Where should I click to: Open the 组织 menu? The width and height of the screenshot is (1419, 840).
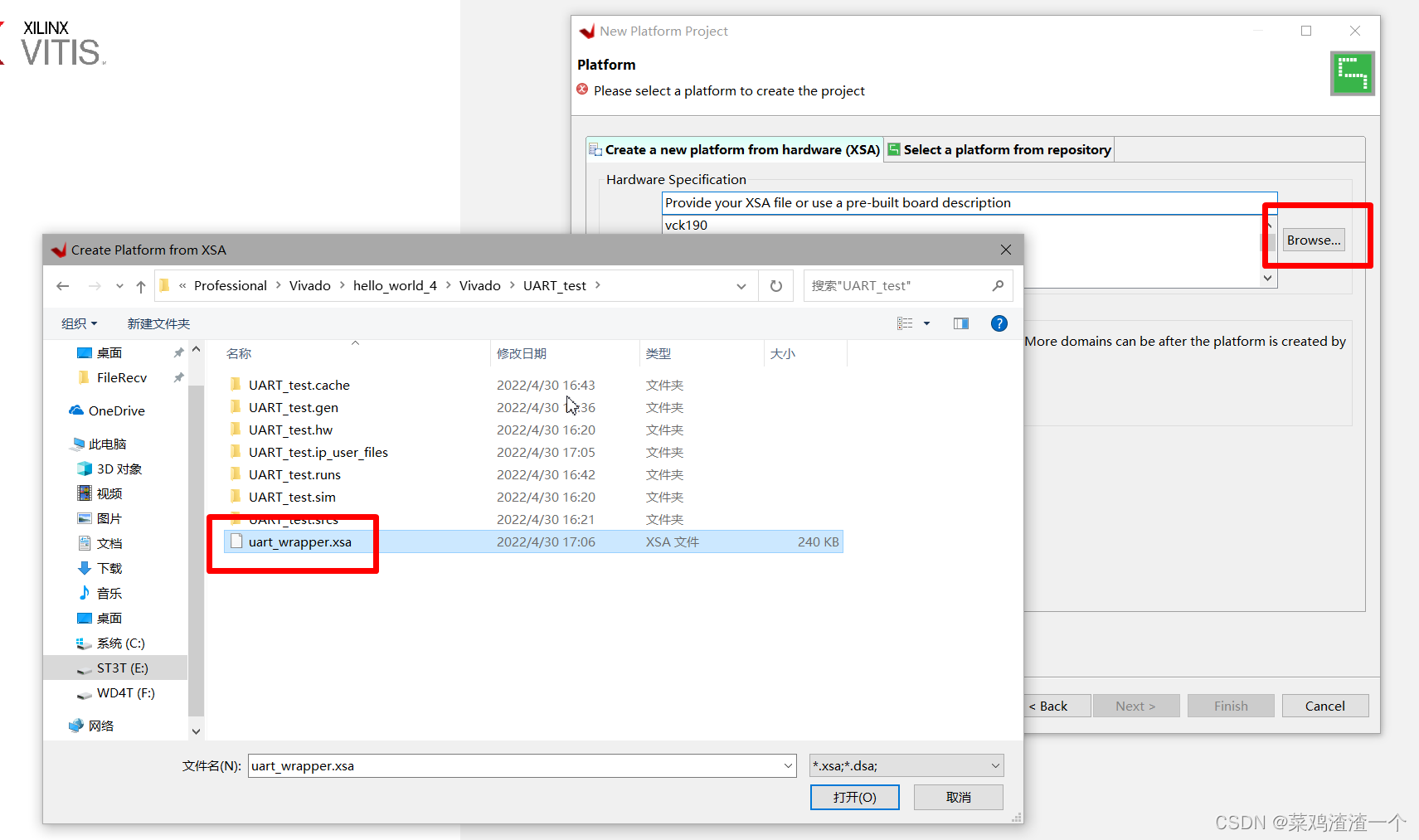80,323
